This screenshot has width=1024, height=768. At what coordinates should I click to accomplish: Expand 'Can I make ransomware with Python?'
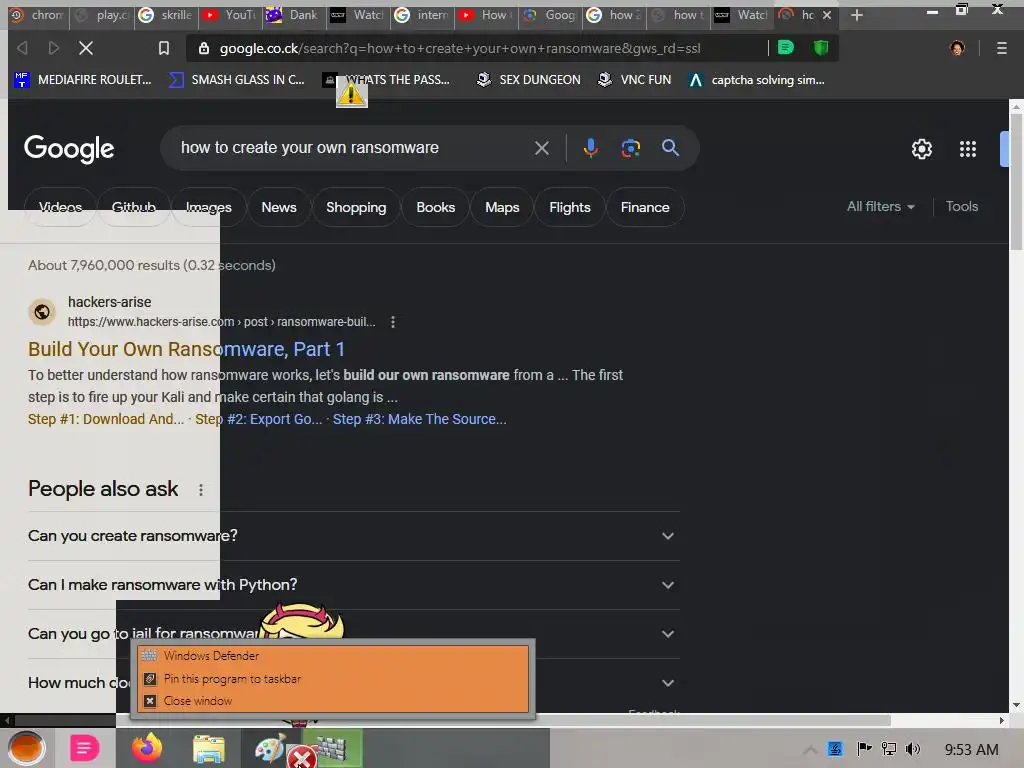[x=353, y=585]
